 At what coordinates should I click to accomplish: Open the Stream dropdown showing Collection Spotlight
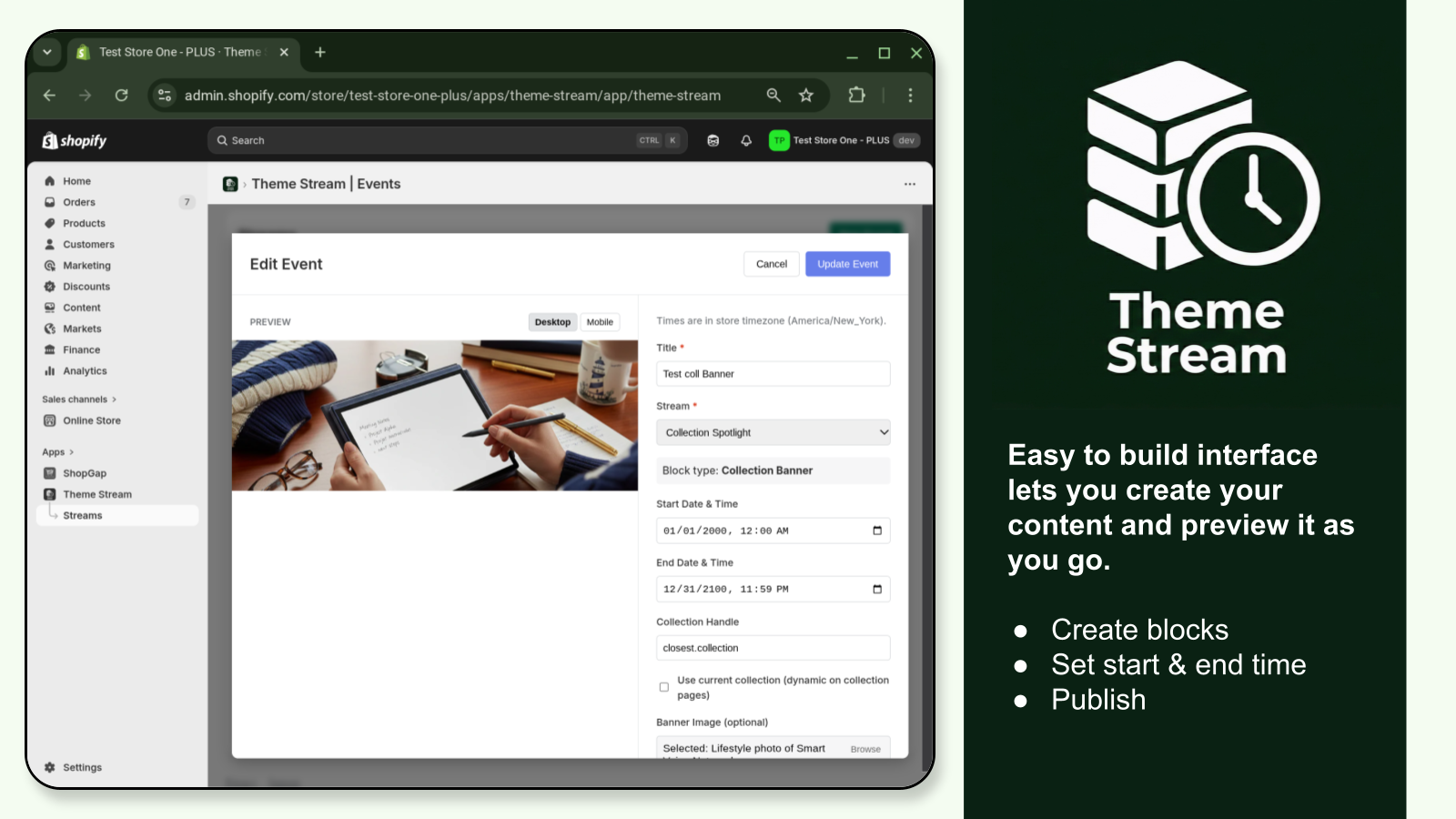click(x=773, y=432)
